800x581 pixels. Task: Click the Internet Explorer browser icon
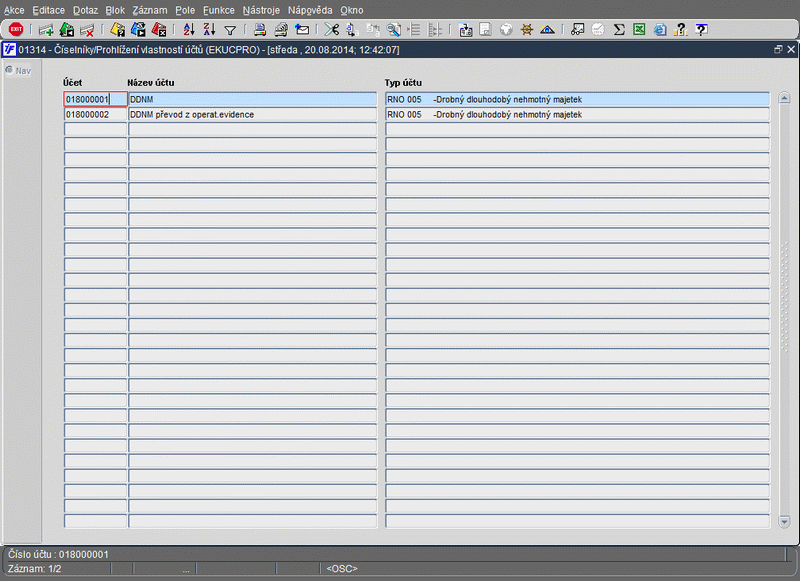660,30
